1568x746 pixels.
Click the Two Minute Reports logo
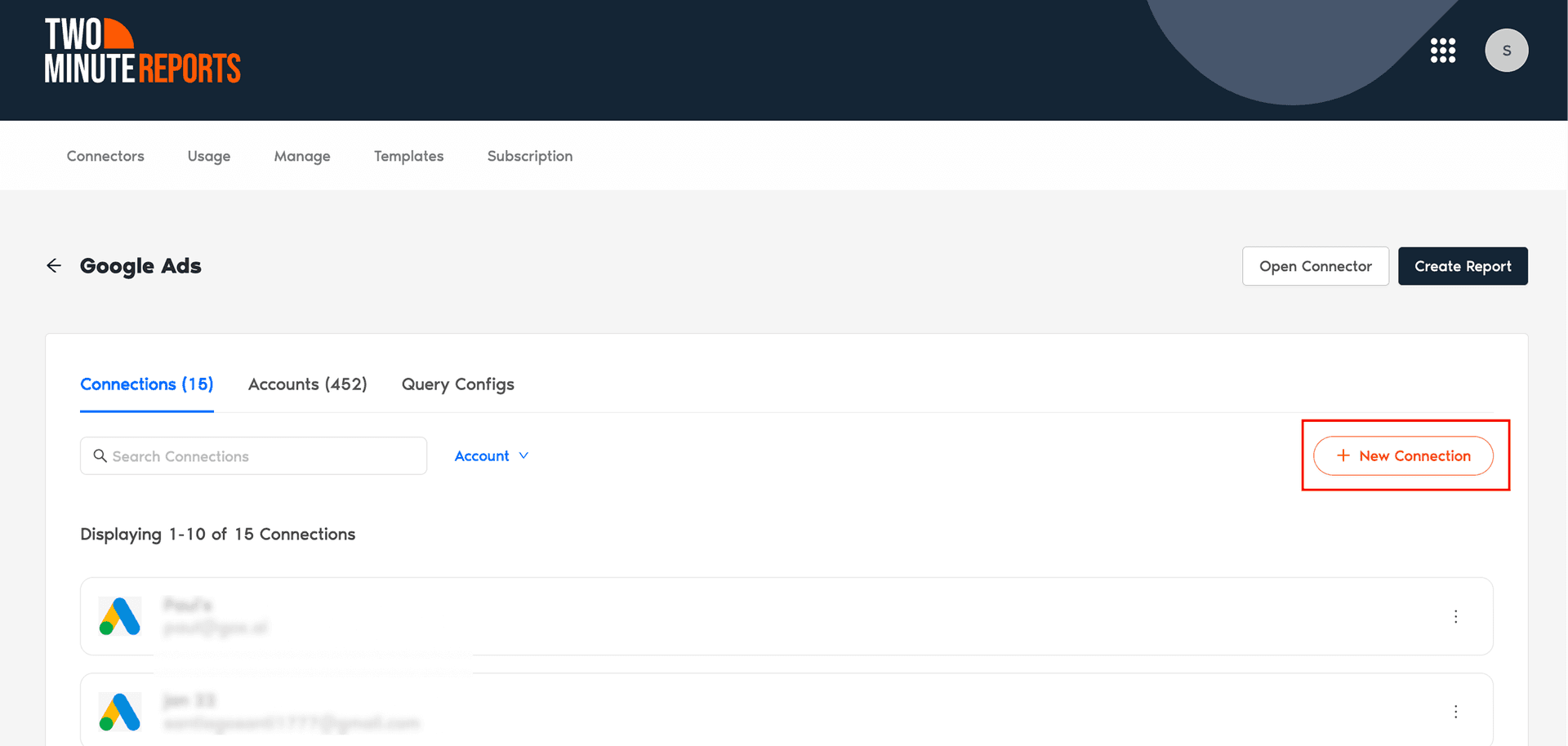pos(142,50)
